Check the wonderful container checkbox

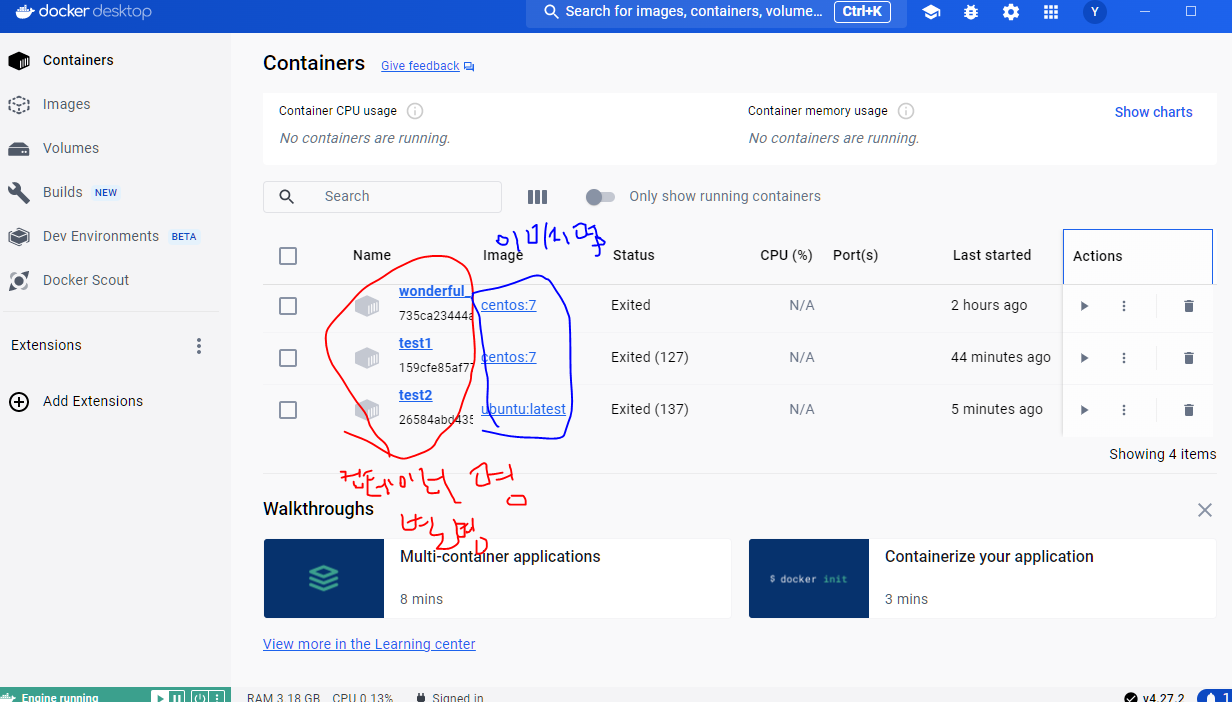[288, 306]
